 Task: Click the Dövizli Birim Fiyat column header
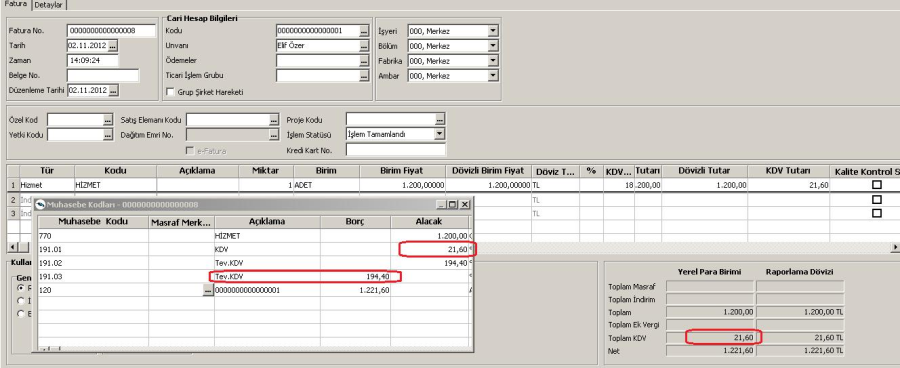[x=488, y=171]
